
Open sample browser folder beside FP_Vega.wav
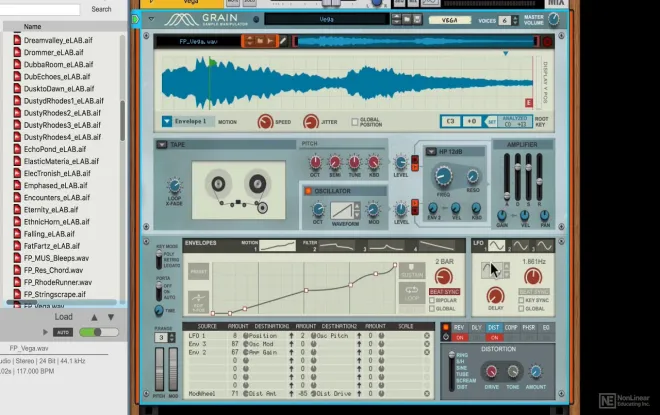coord(260,41)
